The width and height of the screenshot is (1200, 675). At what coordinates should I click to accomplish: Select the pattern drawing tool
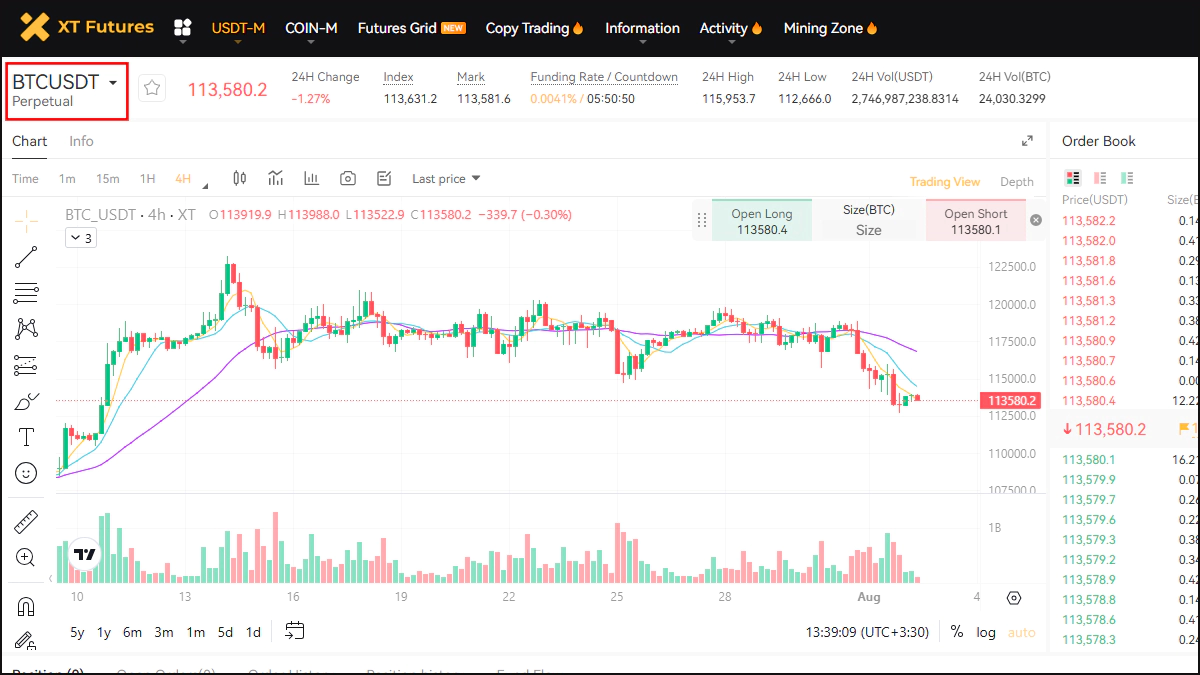point(26,328)
